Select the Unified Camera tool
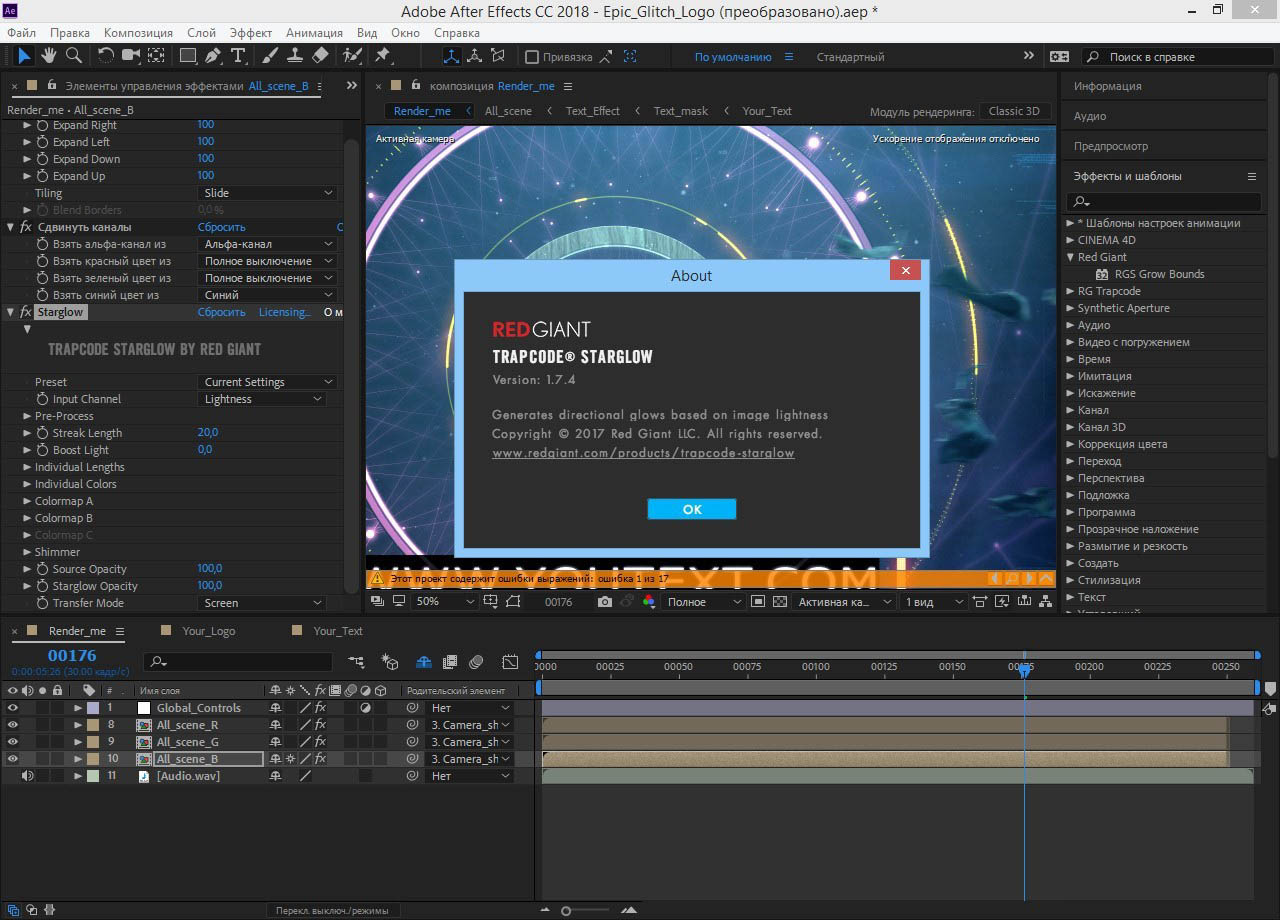 (131, 56)
